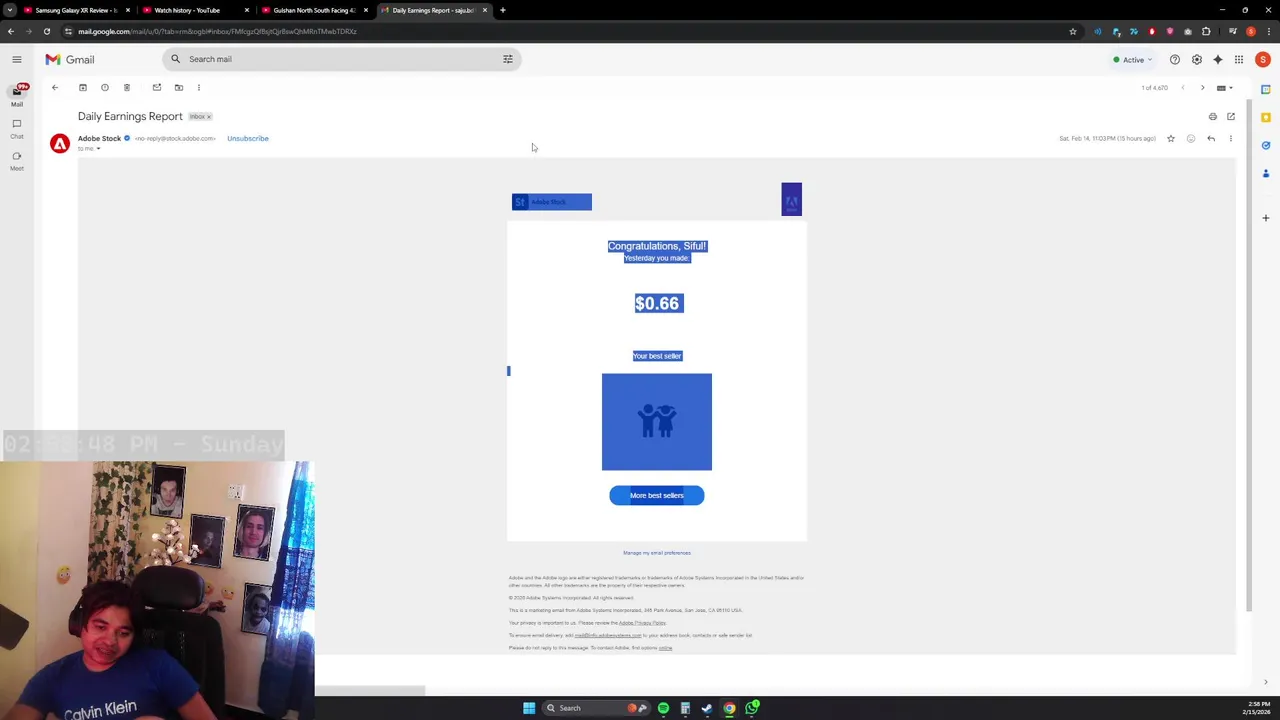Viewport: 1280px width, 720px height.
Task: Click the Adobe Stock sender avatar
Action: tap(60, 144)
